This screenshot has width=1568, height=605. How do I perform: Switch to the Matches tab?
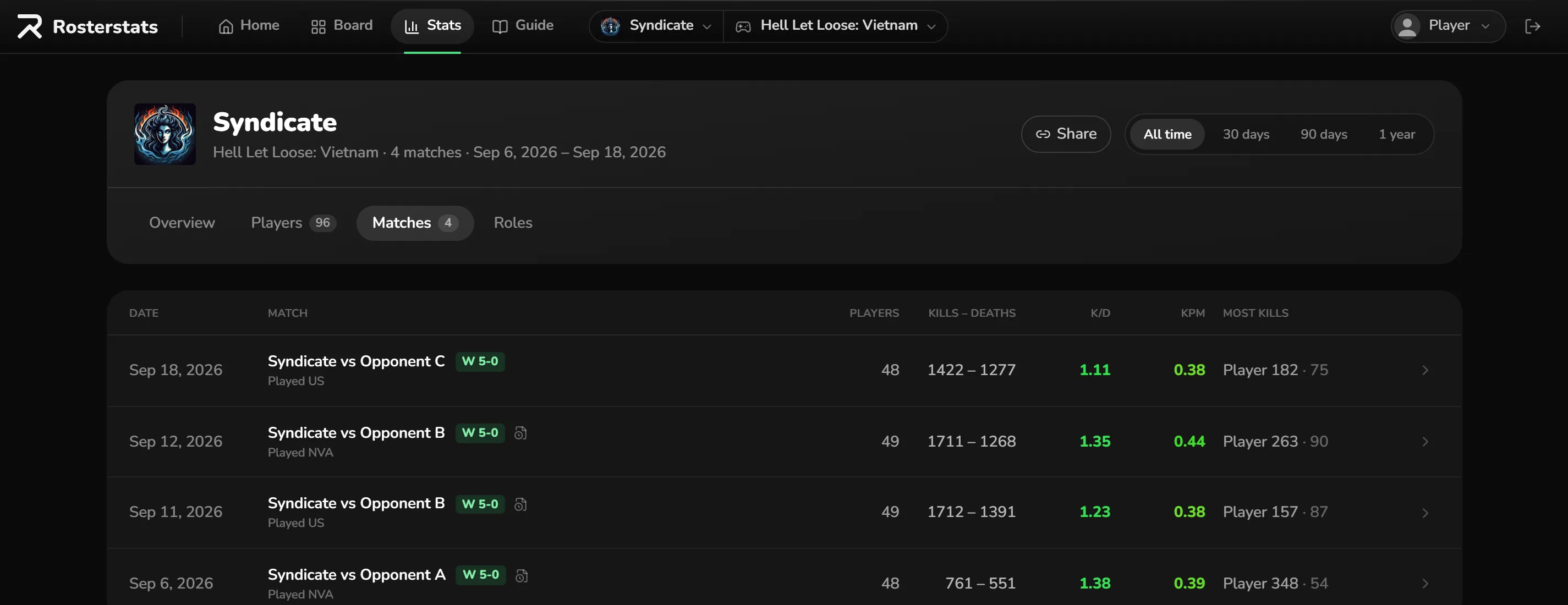pyautogui.click(x=415, y=223)
